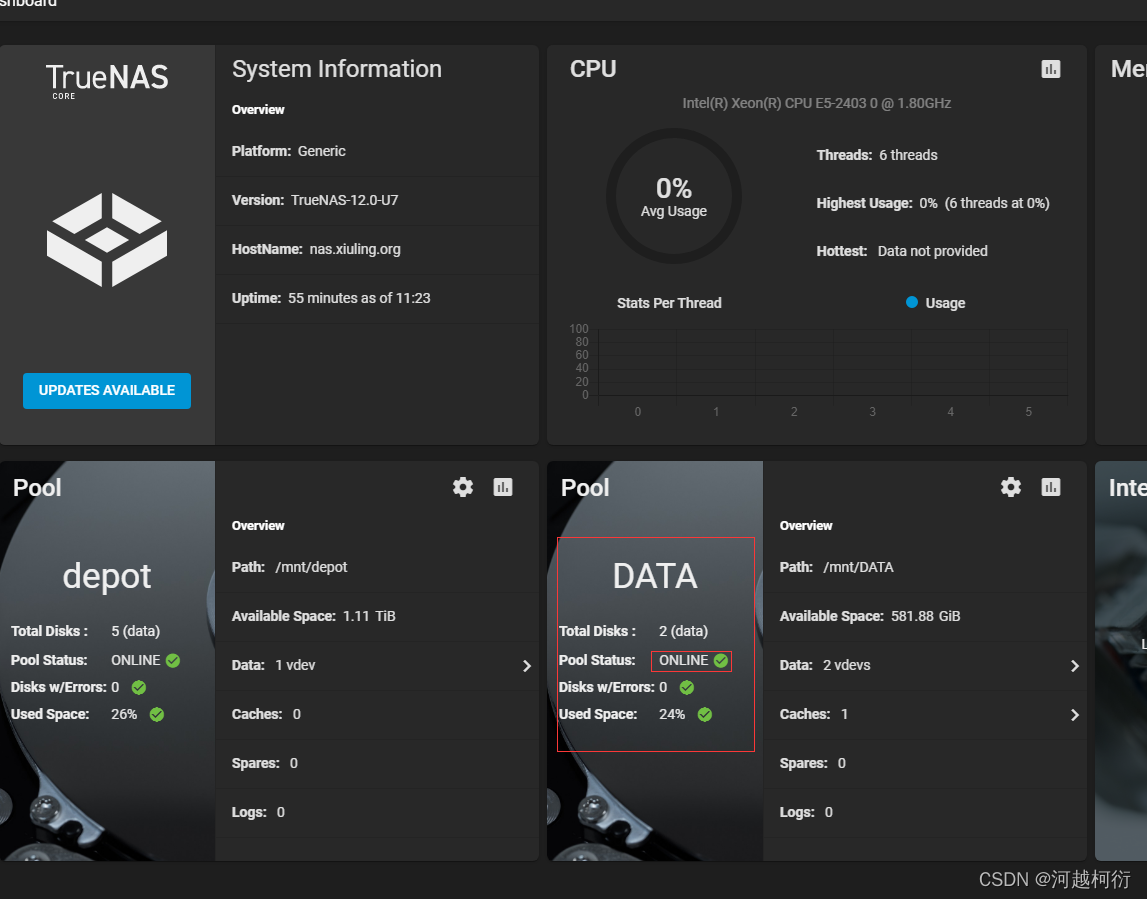Select depot Pool Status ONLINE text
The image size is (1147, 899).
tap(135, 661)
